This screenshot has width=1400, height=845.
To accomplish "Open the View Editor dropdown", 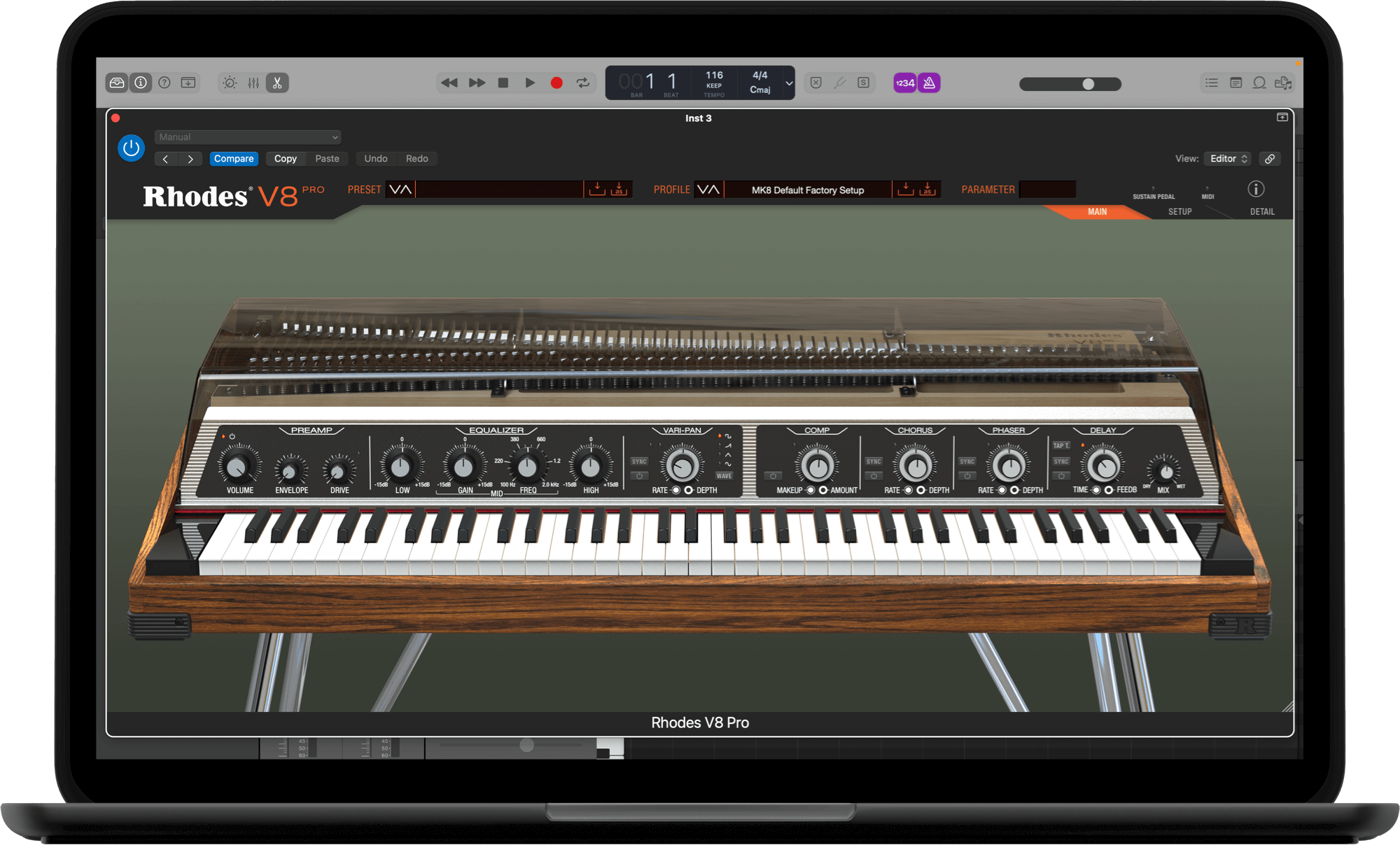I will 1228,159.
